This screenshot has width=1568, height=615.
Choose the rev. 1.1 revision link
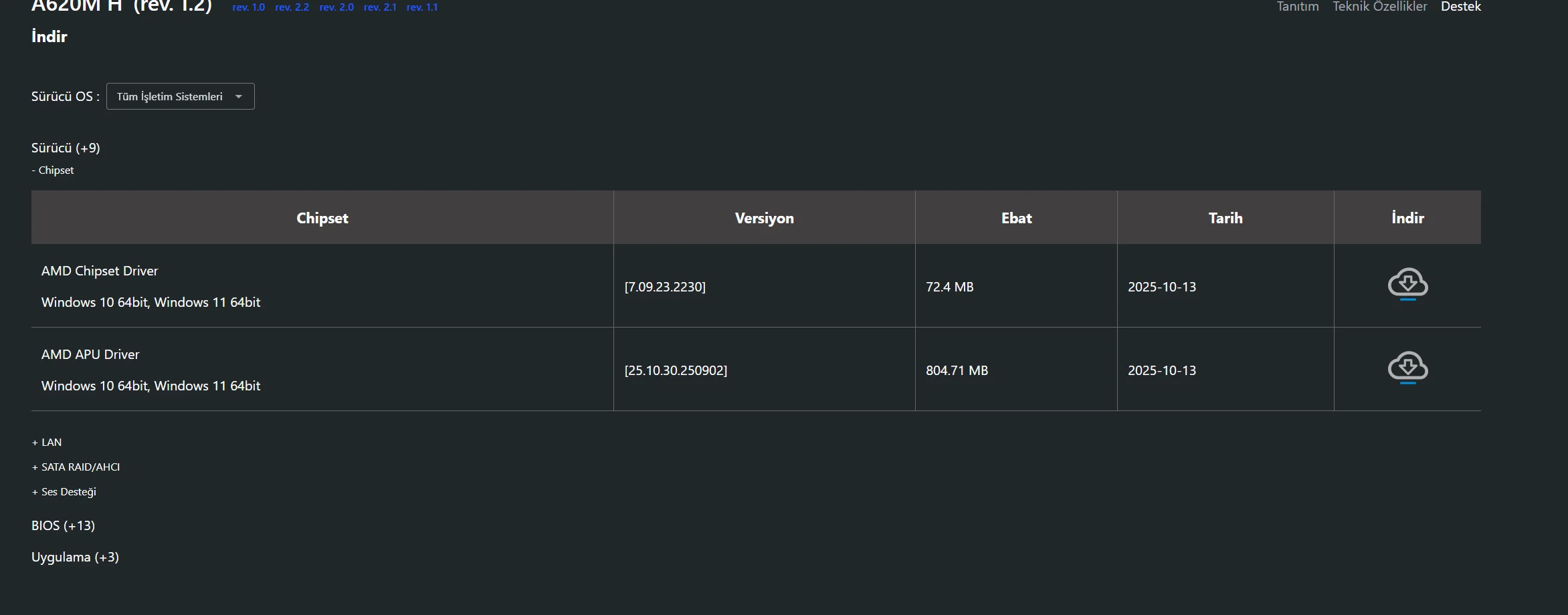tap(422, 7)
